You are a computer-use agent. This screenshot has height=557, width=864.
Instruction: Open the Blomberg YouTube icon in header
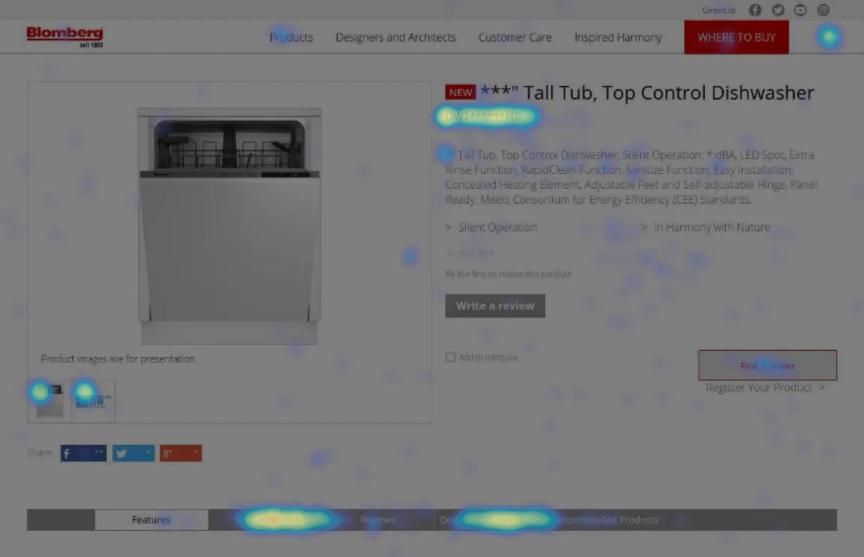(x=800, y=10)
